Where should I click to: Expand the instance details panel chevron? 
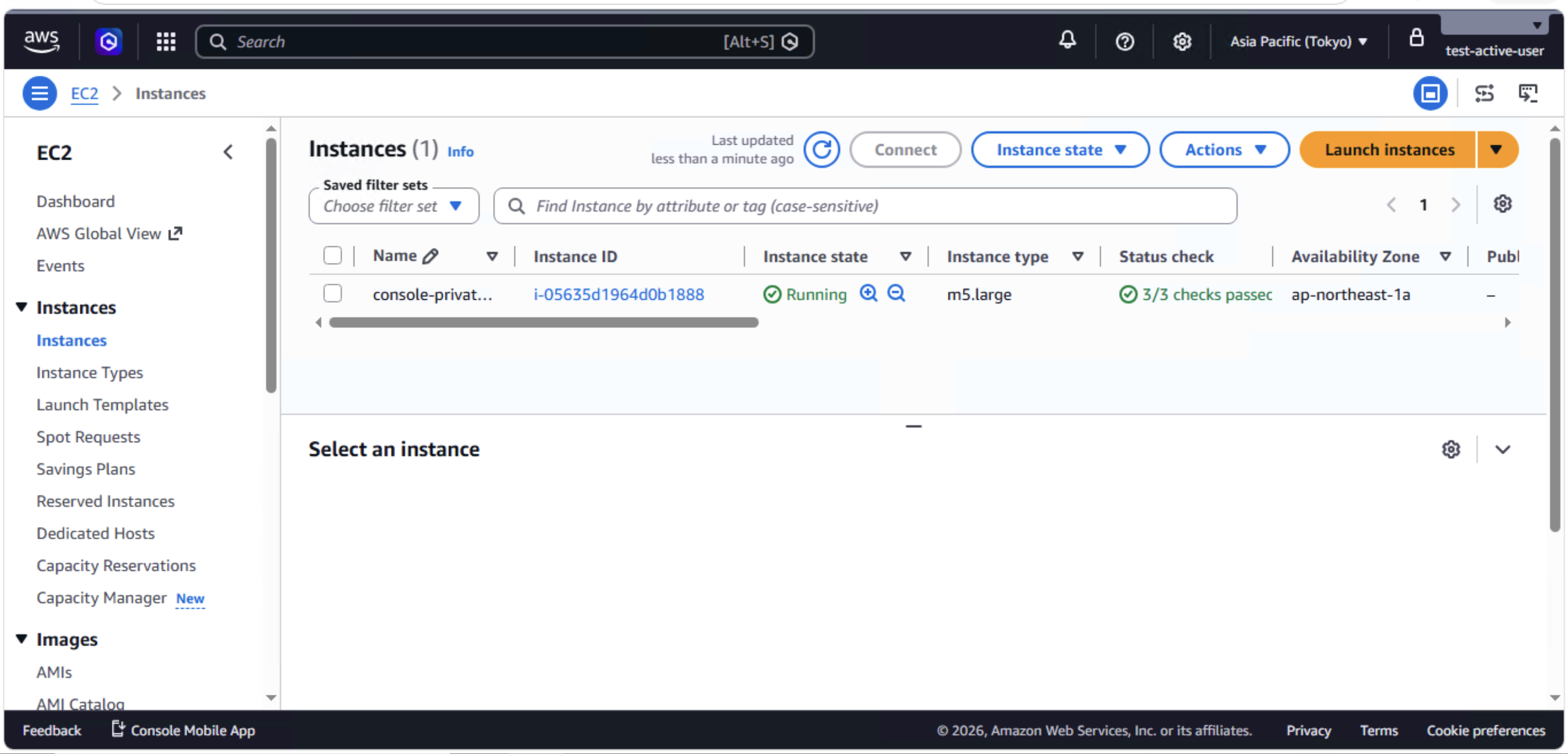1502,449
